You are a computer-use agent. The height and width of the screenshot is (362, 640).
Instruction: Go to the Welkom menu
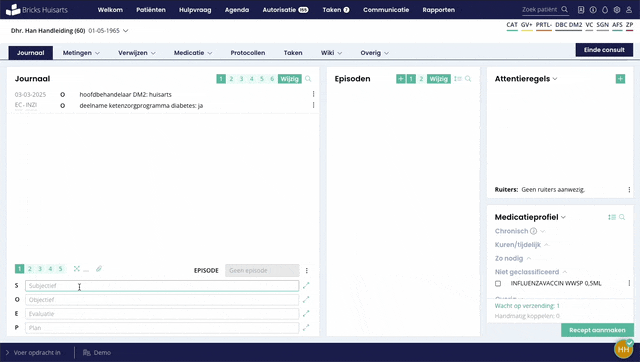pos(110,10)
